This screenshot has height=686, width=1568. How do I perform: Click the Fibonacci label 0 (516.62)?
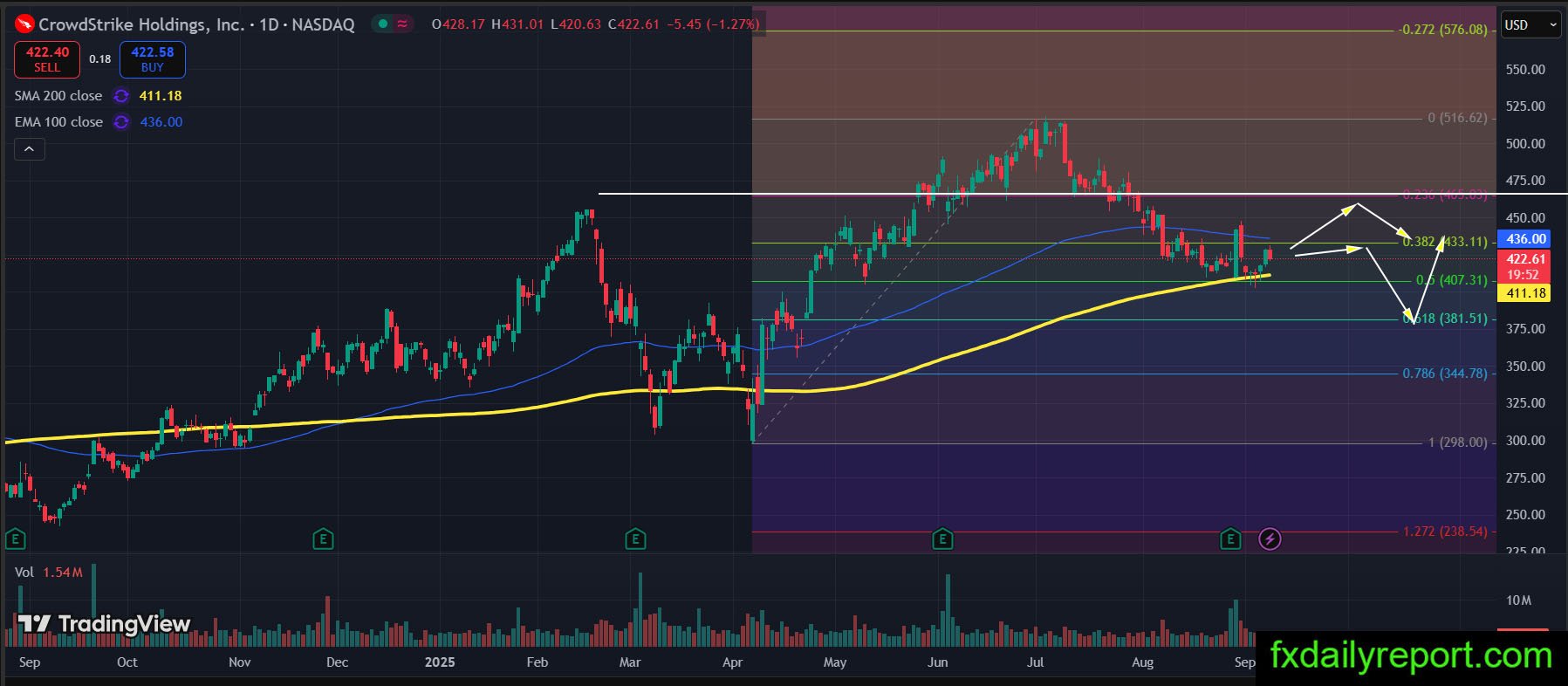1457,118
